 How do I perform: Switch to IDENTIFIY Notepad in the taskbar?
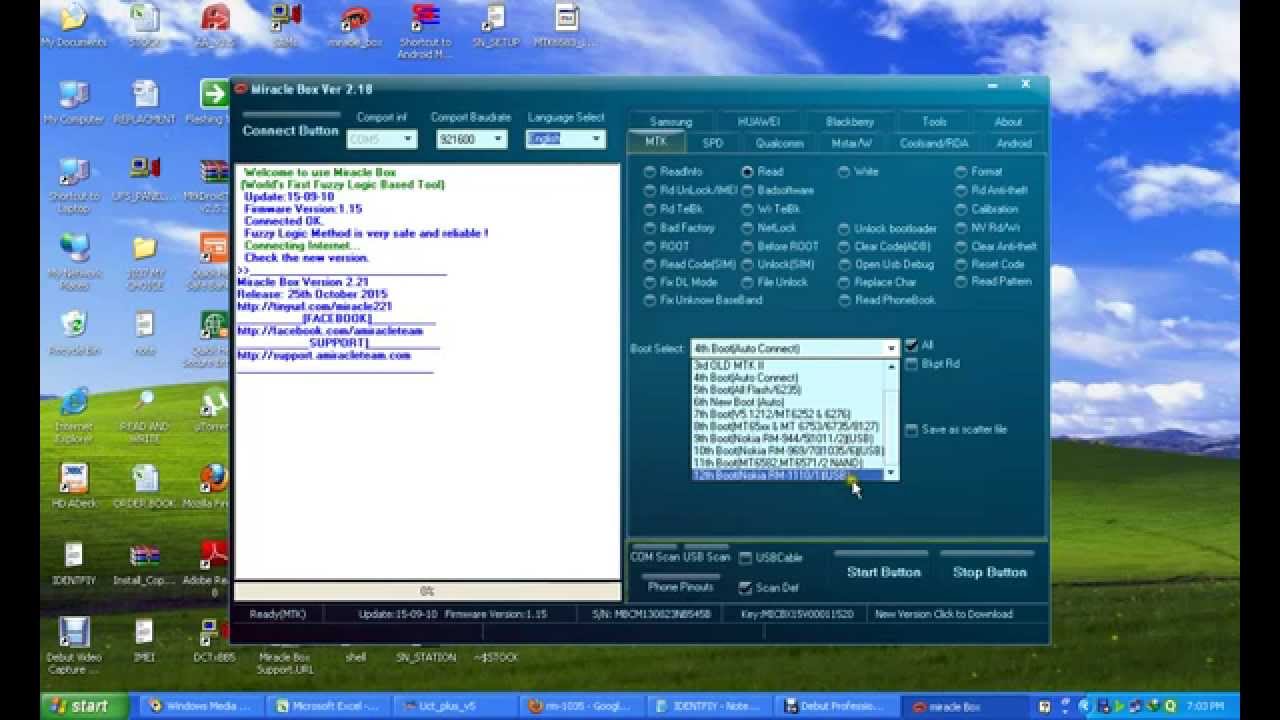708,706
